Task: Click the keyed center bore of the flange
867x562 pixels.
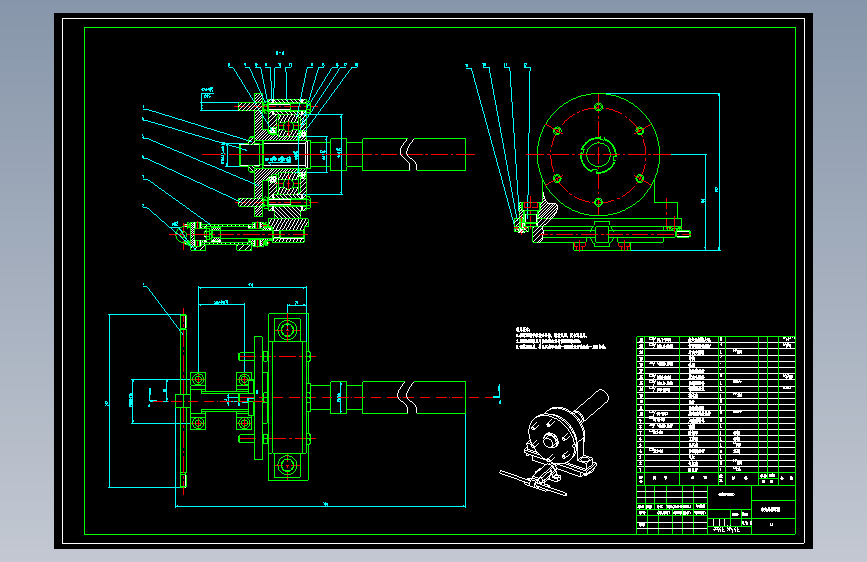Action: [598, 155]
